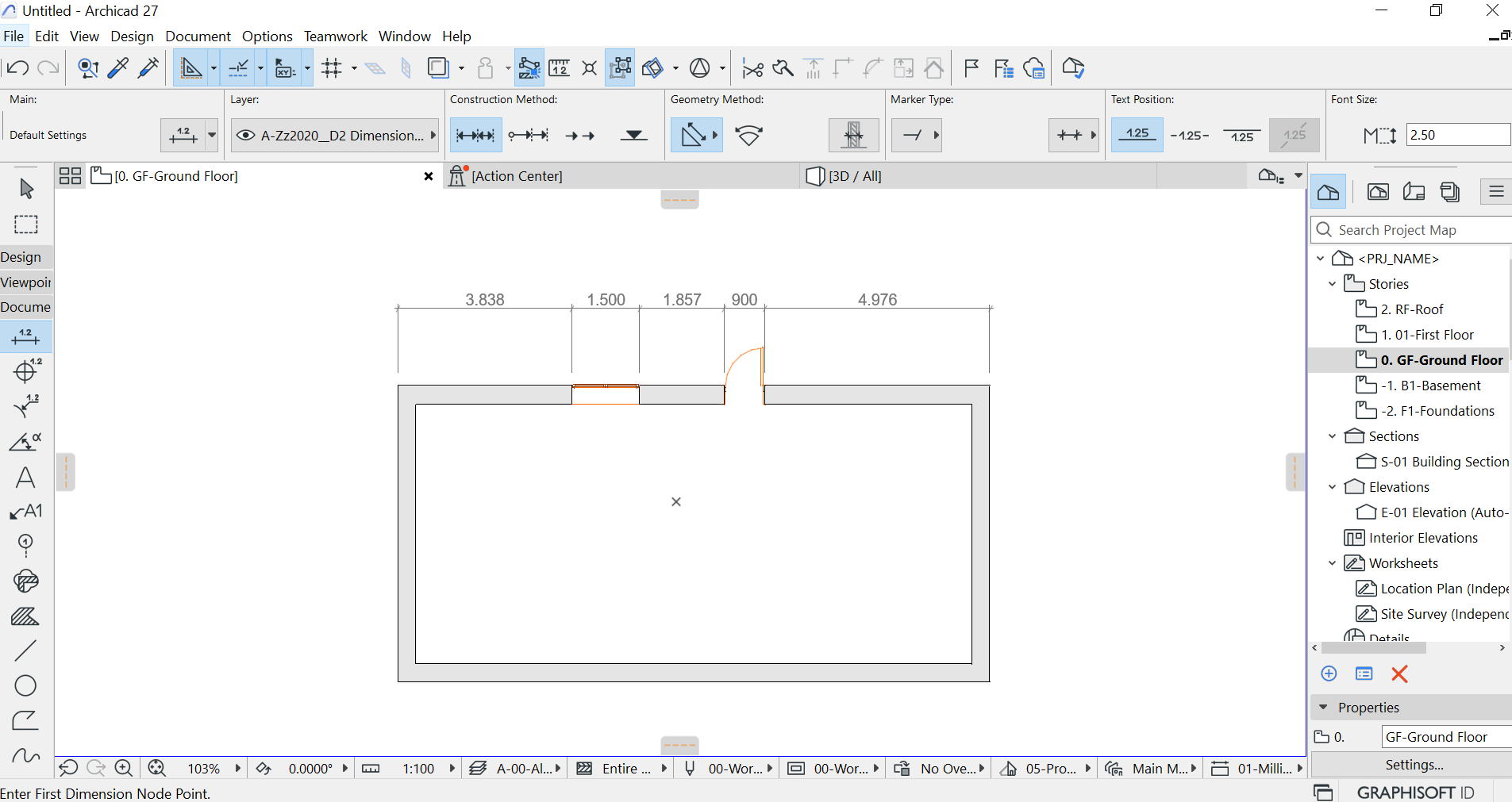Select the Pick Up Parameters eyedropper
The height and width of the screenshot is (802, 1512).
click(118, 68)
